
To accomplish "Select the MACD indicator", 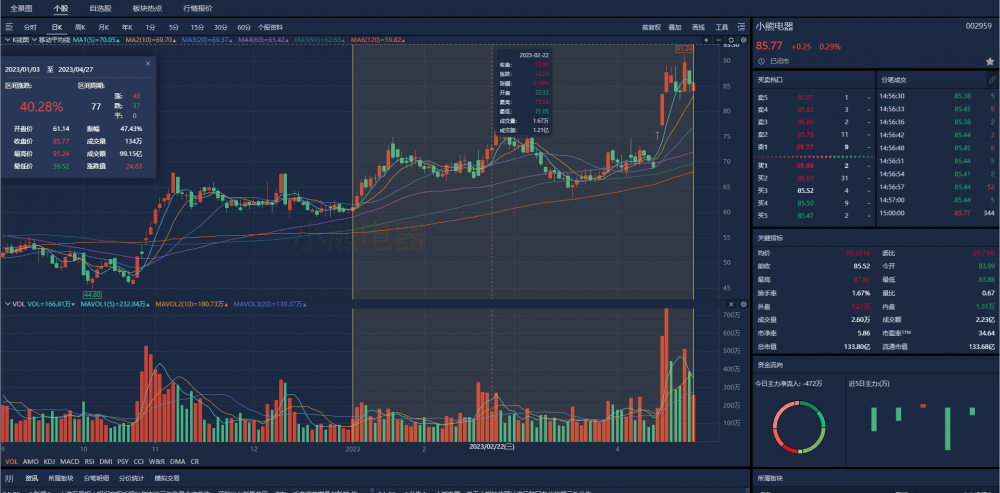I will (69, 461).
